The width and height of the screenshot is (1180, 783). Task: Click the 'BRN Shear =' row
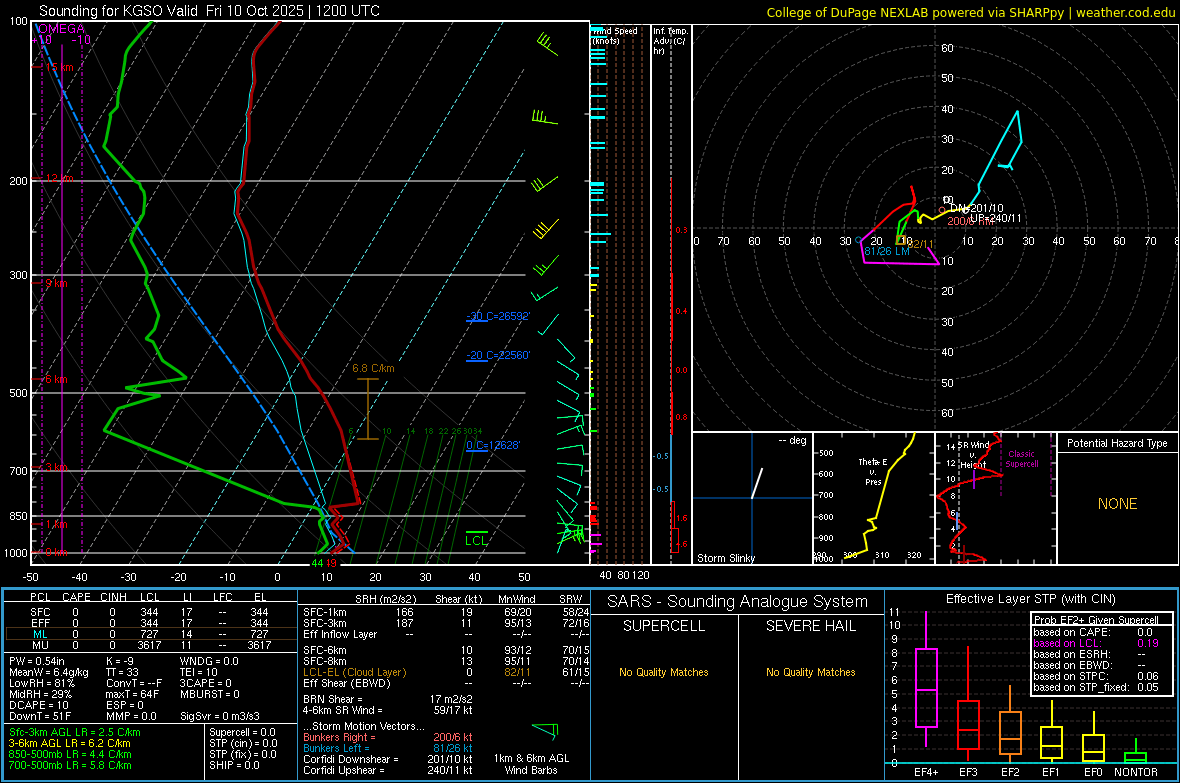pyautogui.click(x=388, y=699)
